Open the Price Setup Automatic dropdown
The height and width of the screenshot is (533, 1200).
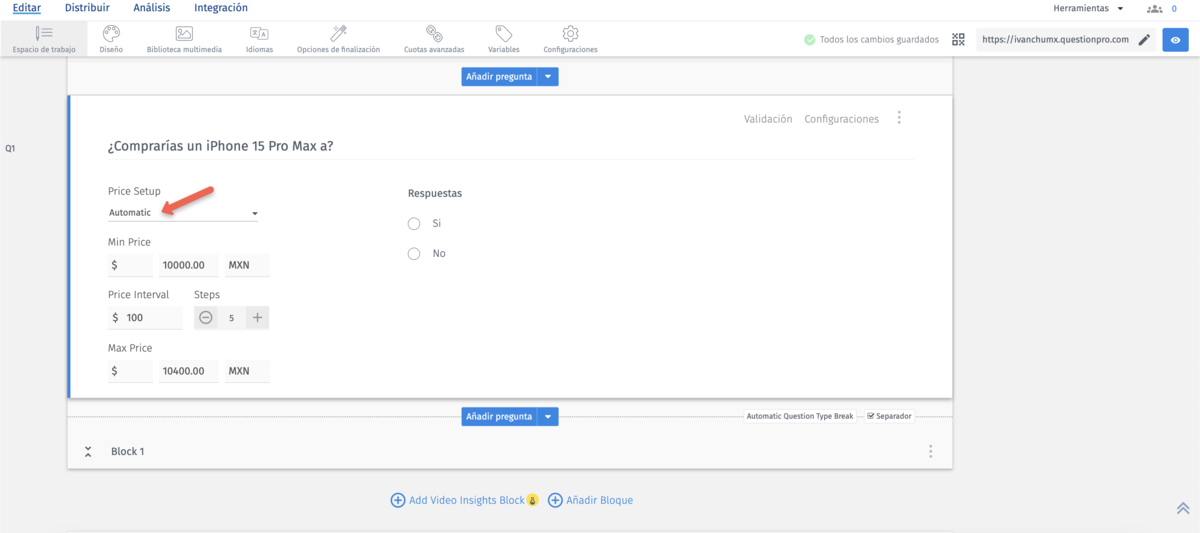(183, 212)
